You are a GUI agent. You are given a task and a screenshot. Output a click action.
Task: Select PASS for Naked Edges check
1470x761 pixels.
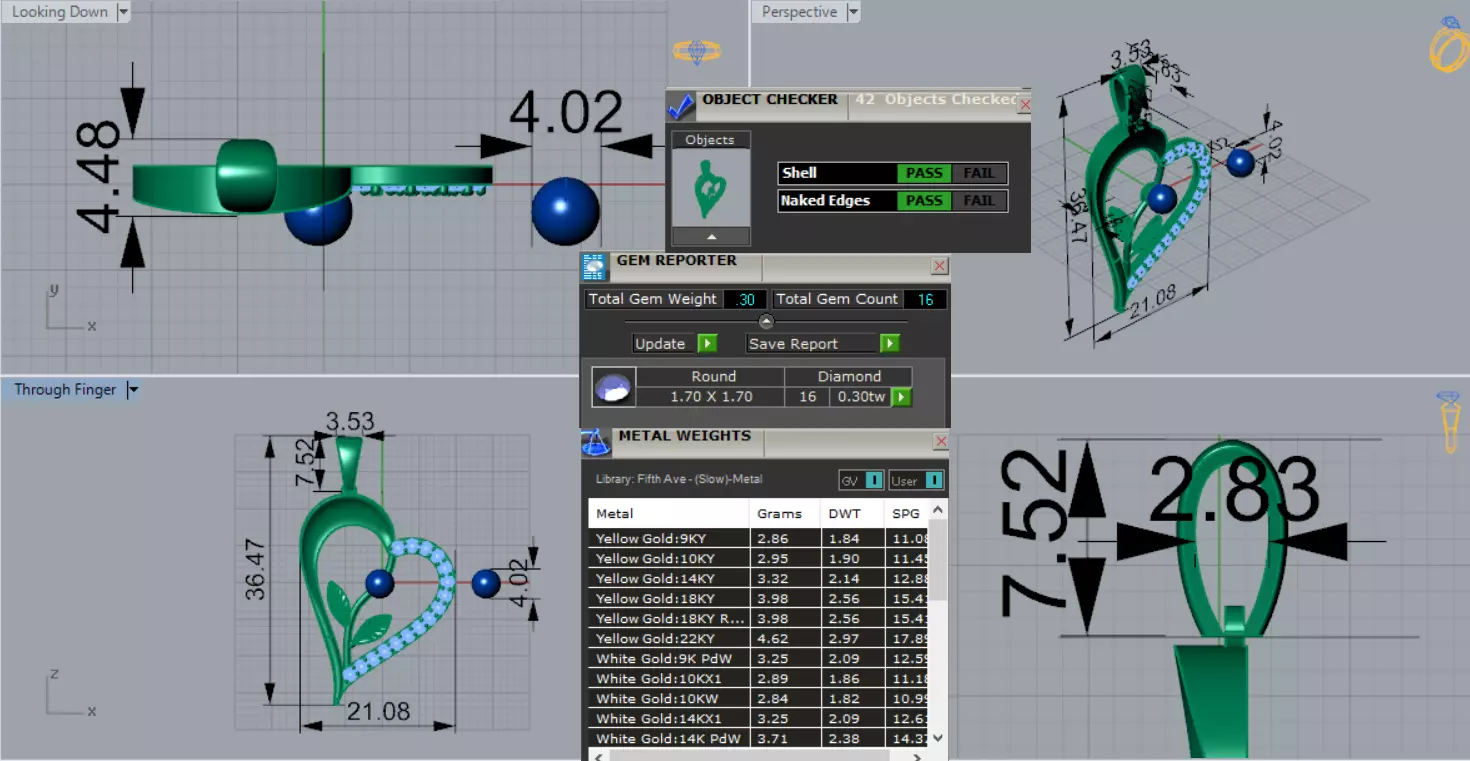pyautogui.click(x=924, y=201)
